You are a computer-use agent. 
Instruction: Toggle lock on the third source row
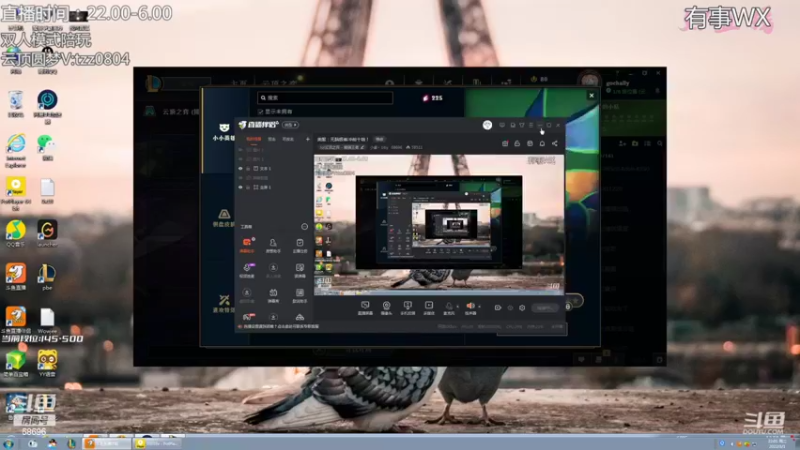point(248,168)
